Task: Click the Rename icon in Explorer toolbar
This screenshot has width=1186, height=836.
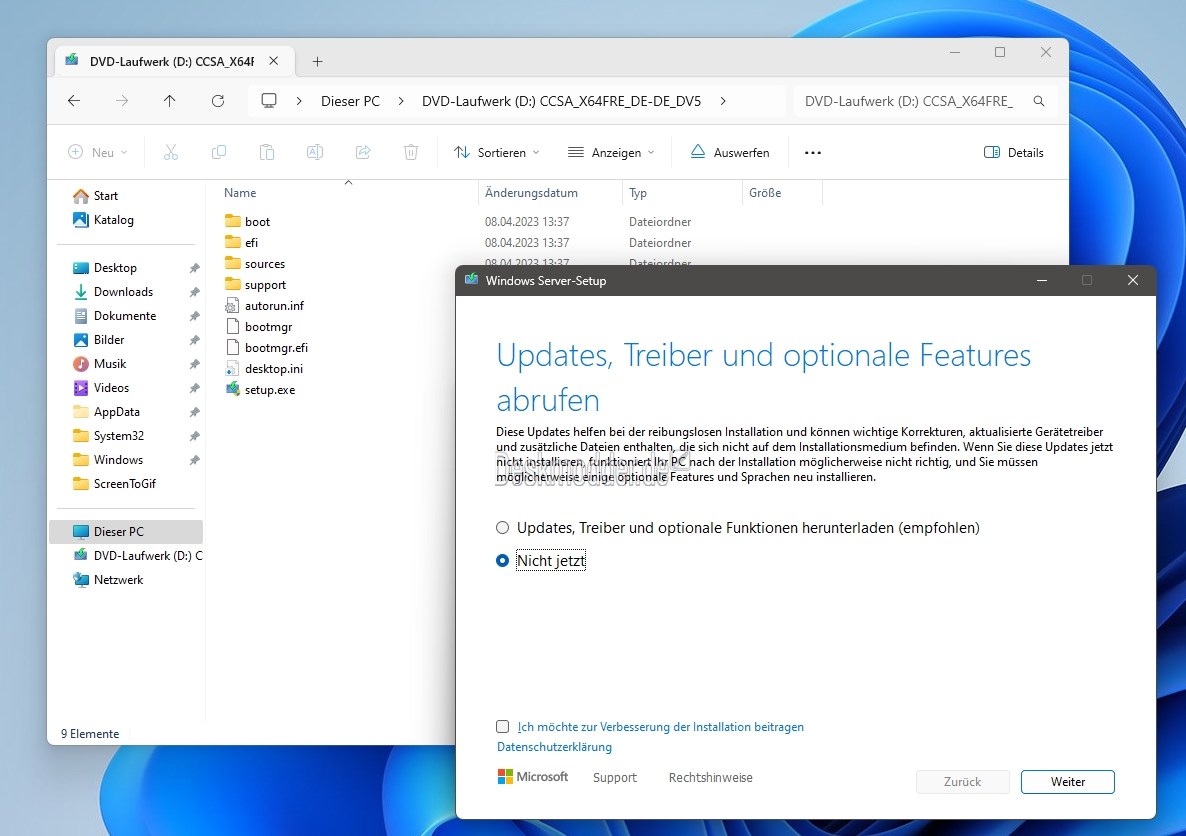Action: click(x=315, y=152)
